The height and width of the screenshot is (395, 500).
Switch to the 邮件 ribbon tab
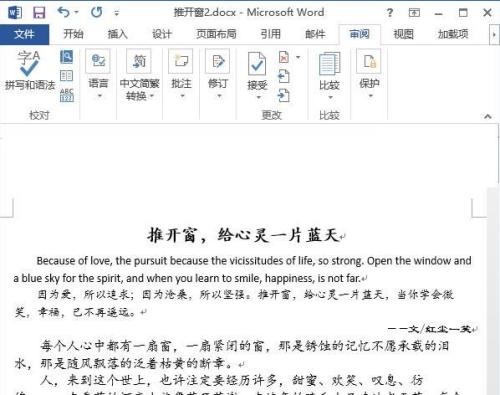pyautogui.click(x=315, y=34)
